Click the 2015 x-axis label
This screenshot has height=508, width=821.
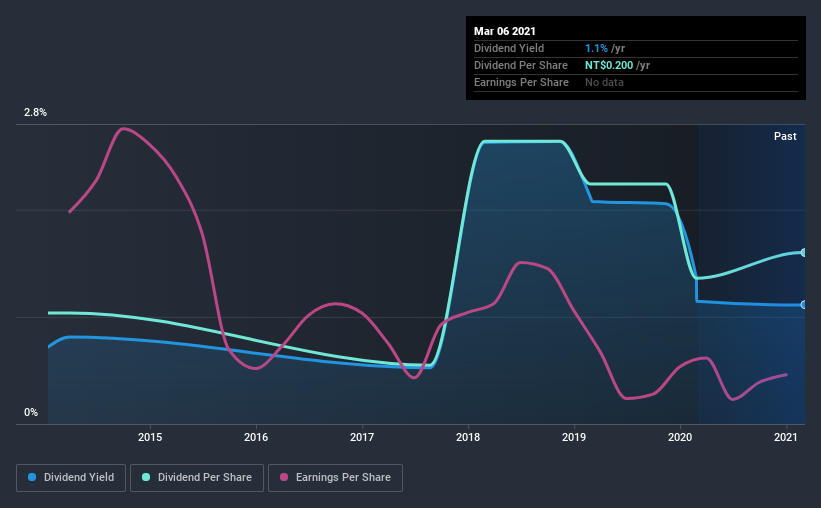tap(150, 437)
